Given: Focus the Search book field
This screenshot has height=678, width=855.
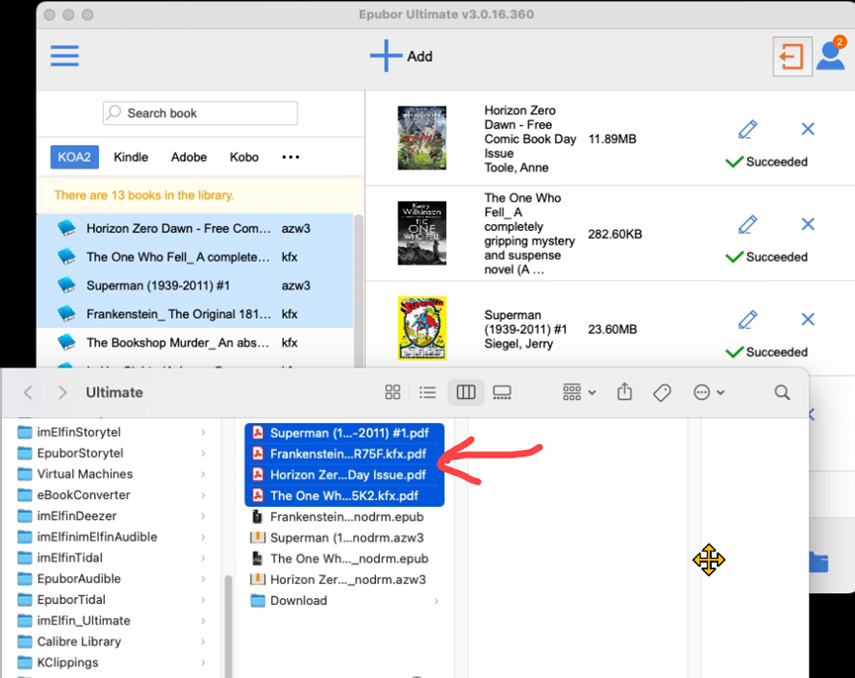Looking at the screenshot, I should click(200, 113).
